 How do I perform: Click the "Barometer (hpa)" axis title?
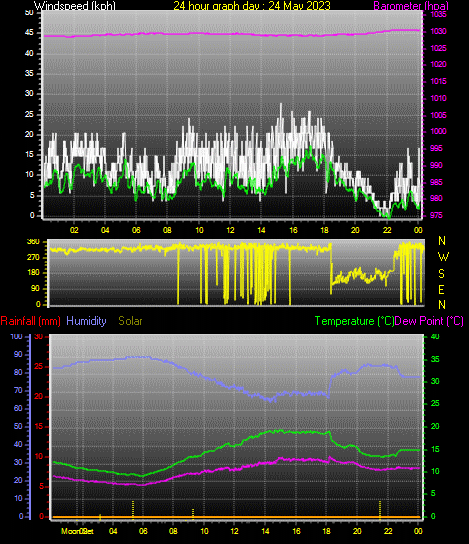(411, 6)
